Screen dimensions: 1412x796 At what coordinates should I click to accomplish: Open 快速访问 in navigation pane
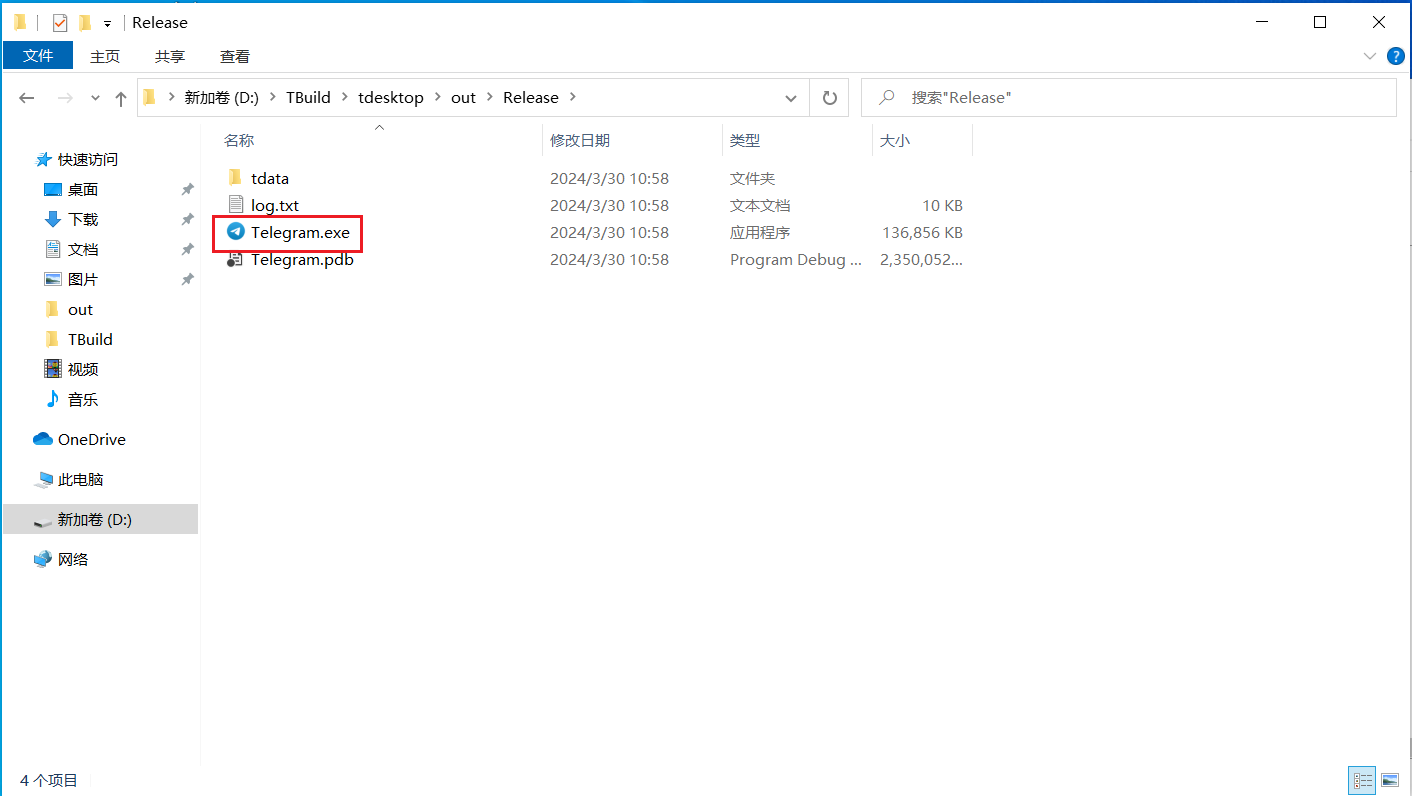point(88,159)
